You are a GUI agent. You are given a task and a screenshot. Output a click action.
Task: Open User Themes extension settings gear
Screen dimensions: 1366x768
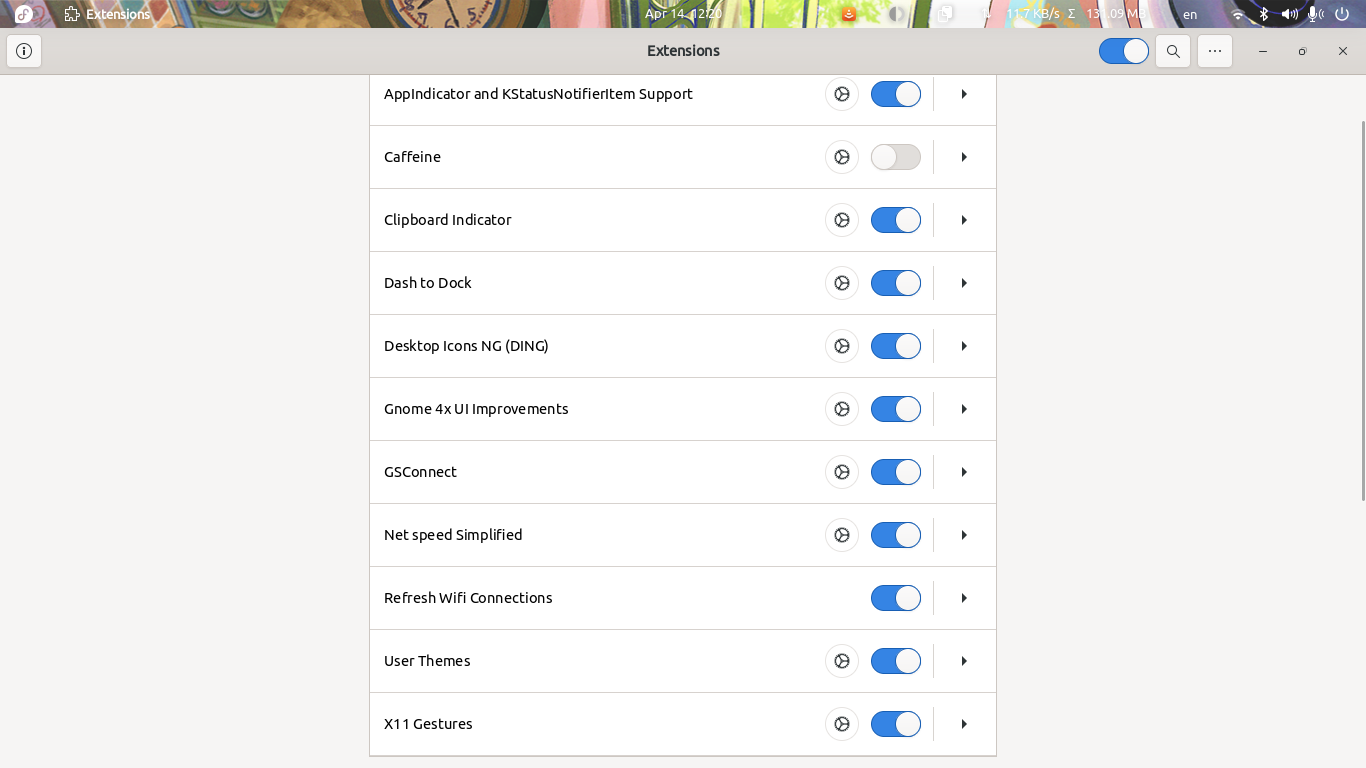[841, 661]
